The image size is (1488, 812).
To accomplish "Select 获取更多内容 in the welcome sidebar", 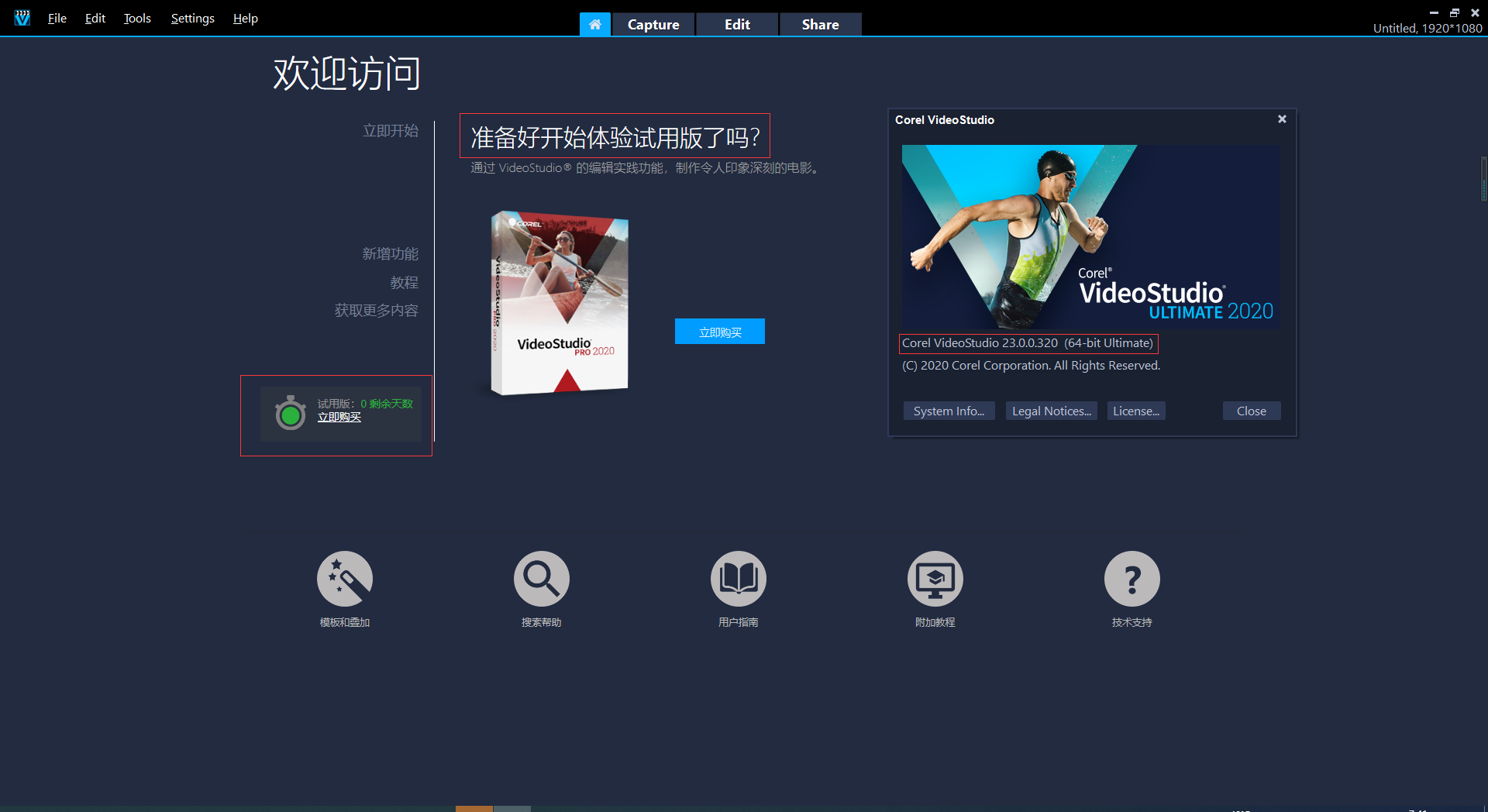I will (377, 311).
